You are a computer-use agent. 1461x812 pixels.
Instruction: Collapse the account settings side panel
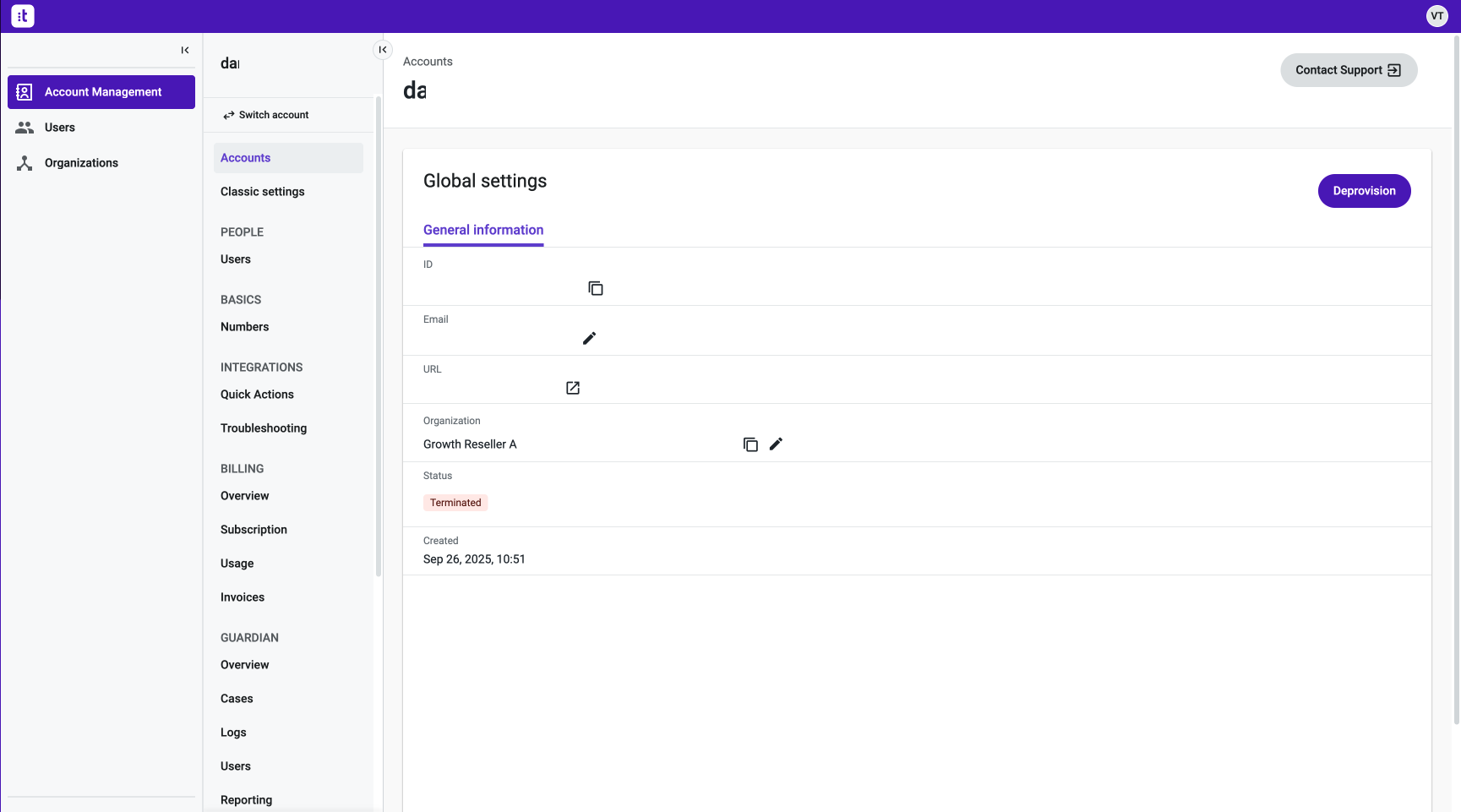tap(383, 50)
